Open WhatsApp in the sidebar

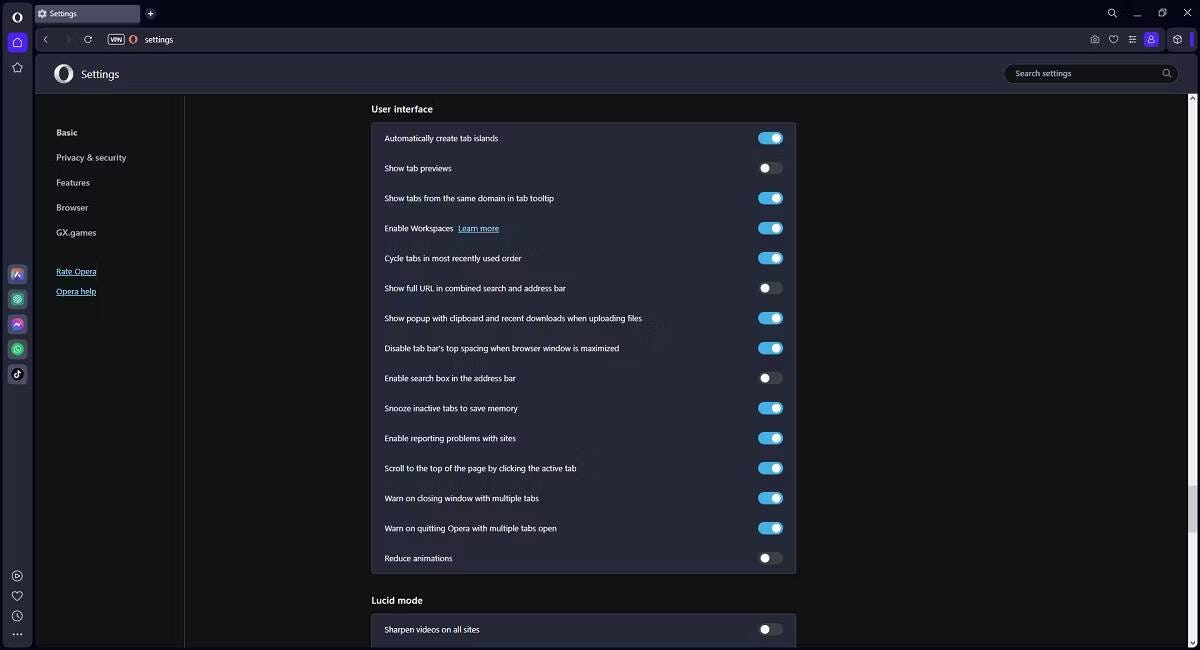17,349
